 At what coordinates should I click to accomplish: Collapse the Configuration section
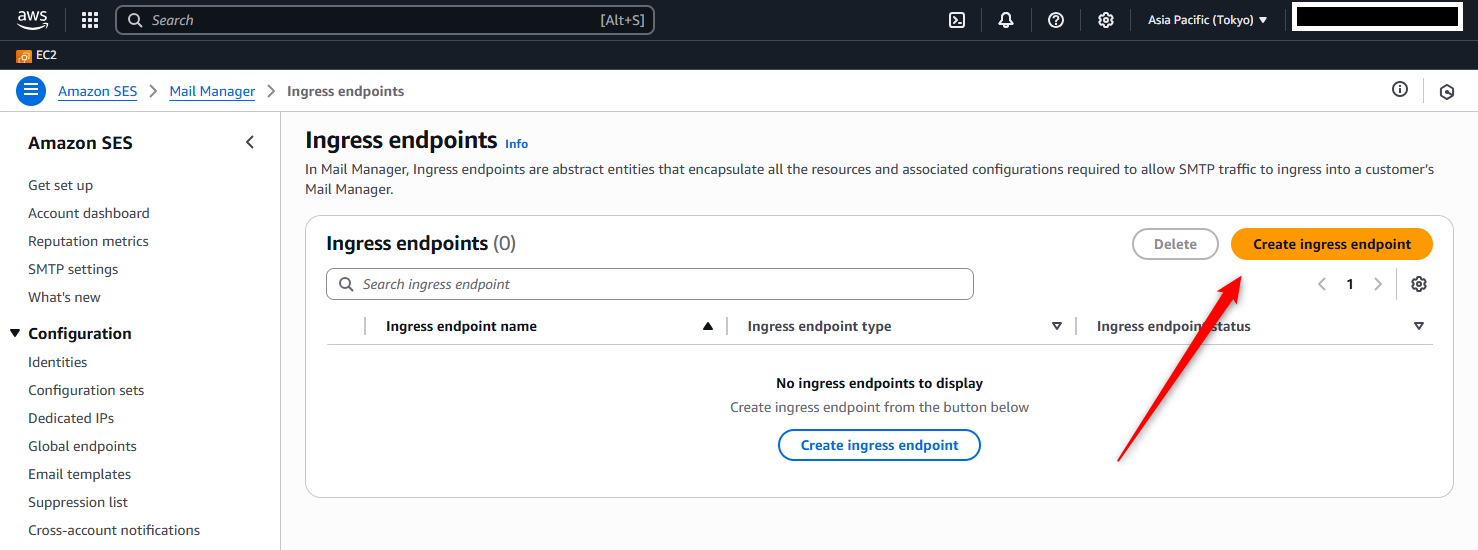coord(15,334)
